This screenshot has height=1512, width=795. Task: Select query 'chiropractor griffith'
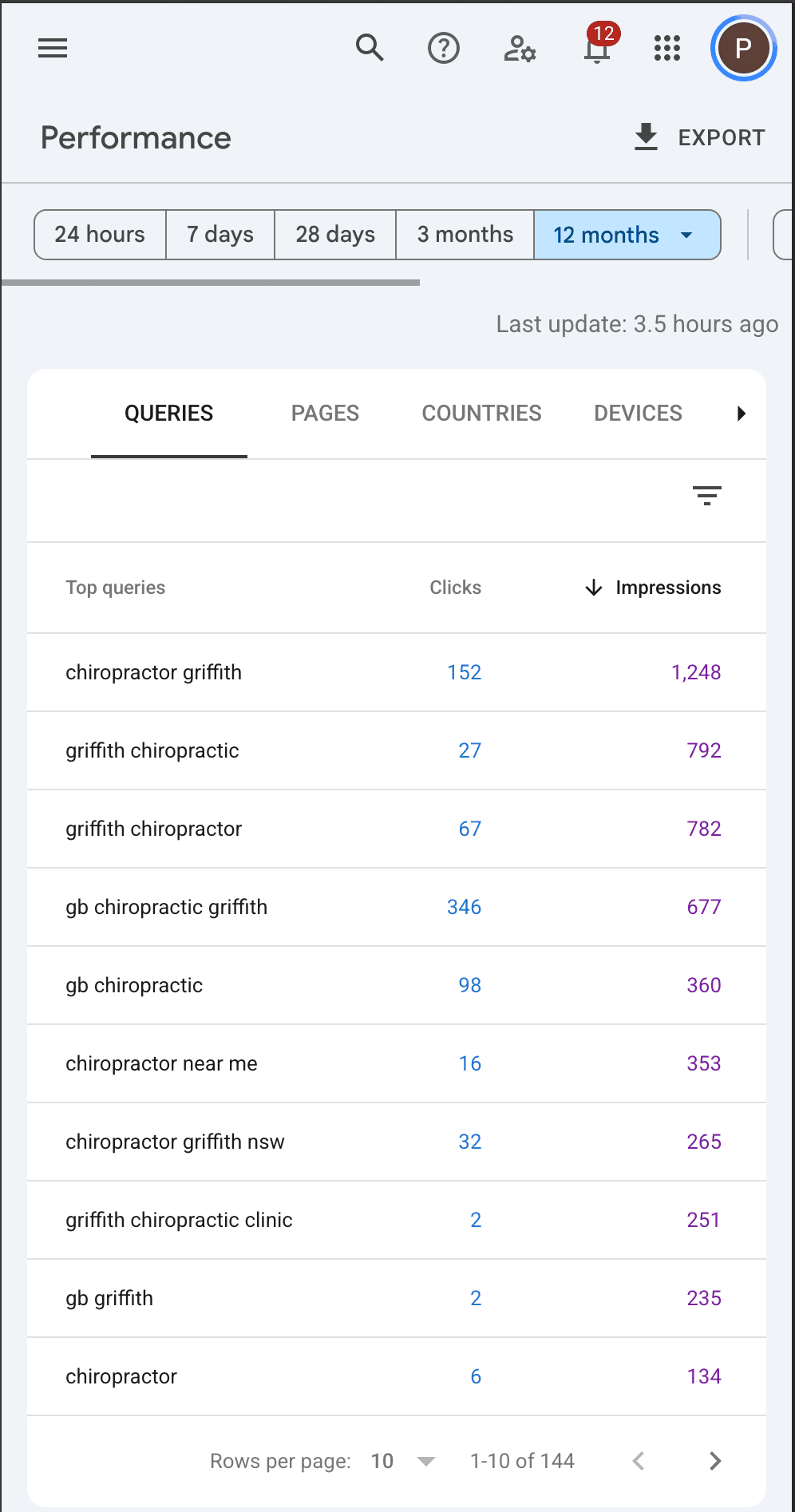click(x=153, y=672)
